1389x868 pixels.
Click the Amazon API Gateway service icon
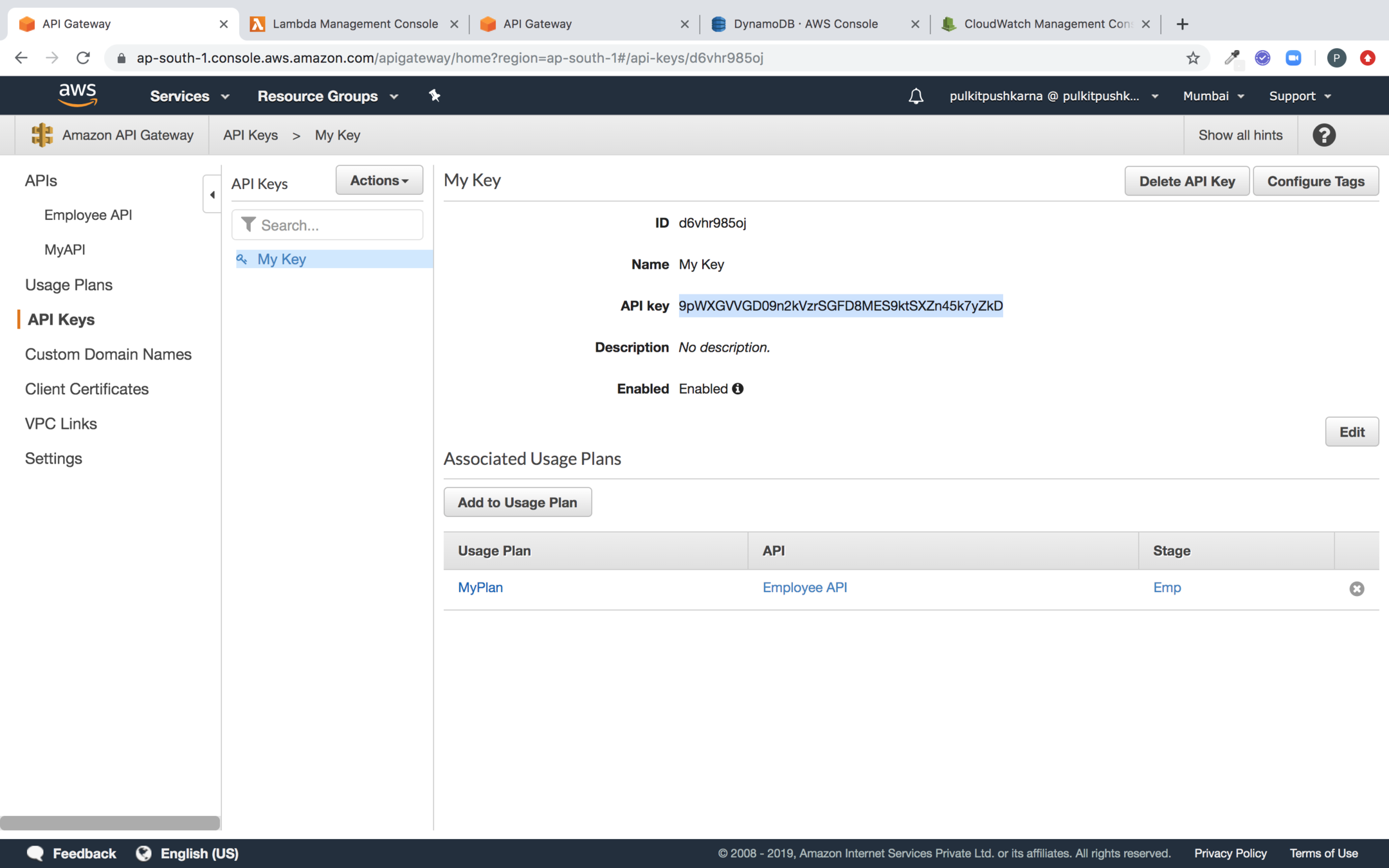pyautogui.click(x=42, y=135)
